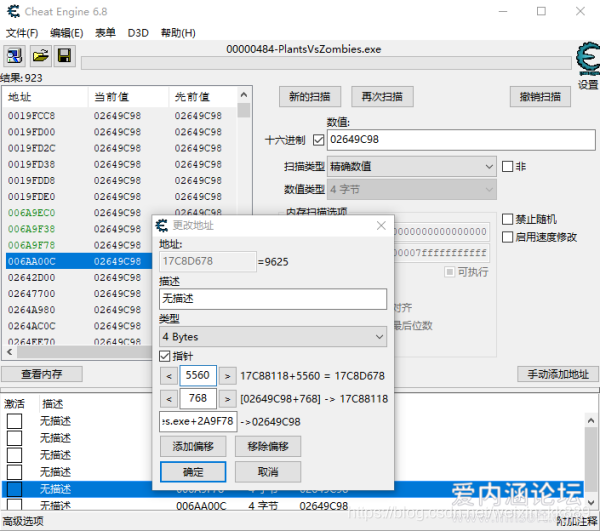Click the 当前值 column header
The width and height of the screenshot is (600, 531).
click(128, 97)
